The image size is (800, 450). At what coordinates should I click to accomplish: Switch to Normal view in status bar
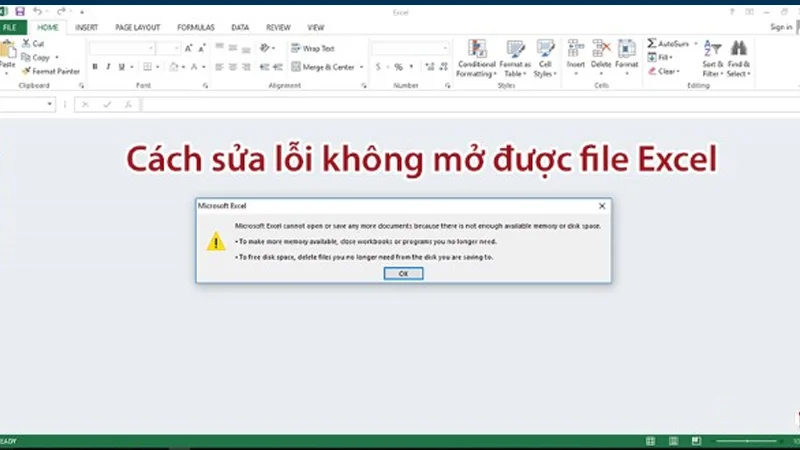(650, 441)
